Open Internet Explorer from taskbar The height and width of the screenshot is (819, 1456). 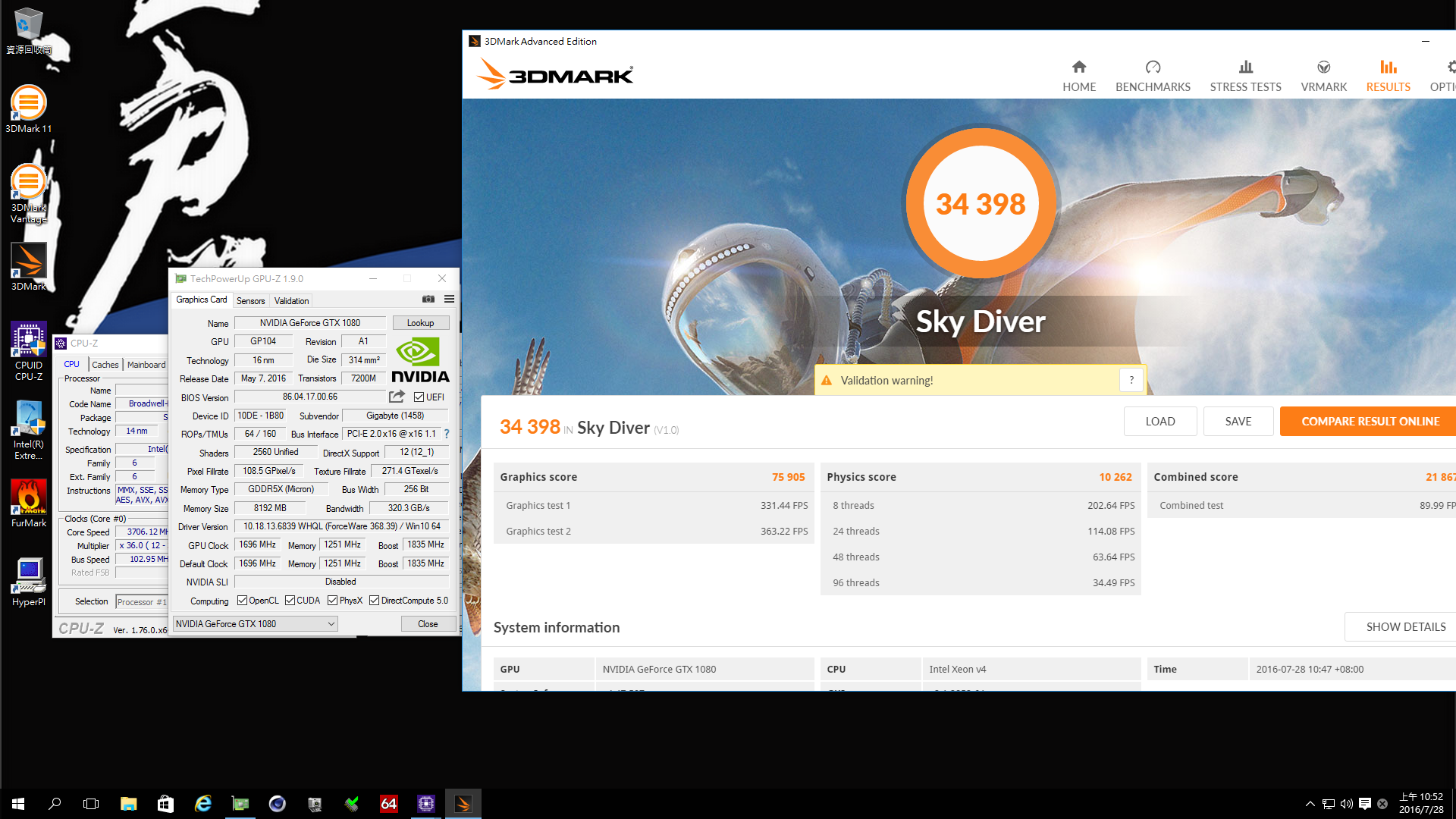[x=202, y=804]
